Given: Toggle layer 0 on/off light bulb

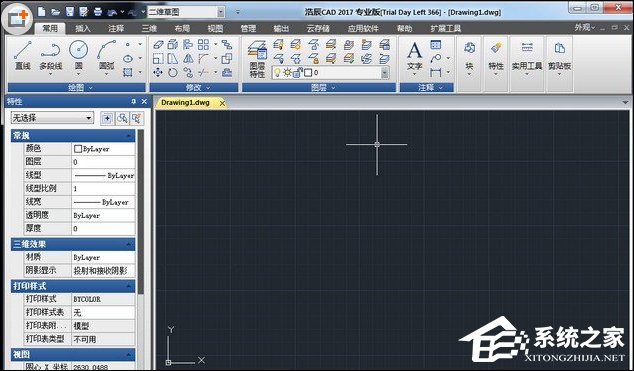Looking at the screenshot, I should pos(277,73).
